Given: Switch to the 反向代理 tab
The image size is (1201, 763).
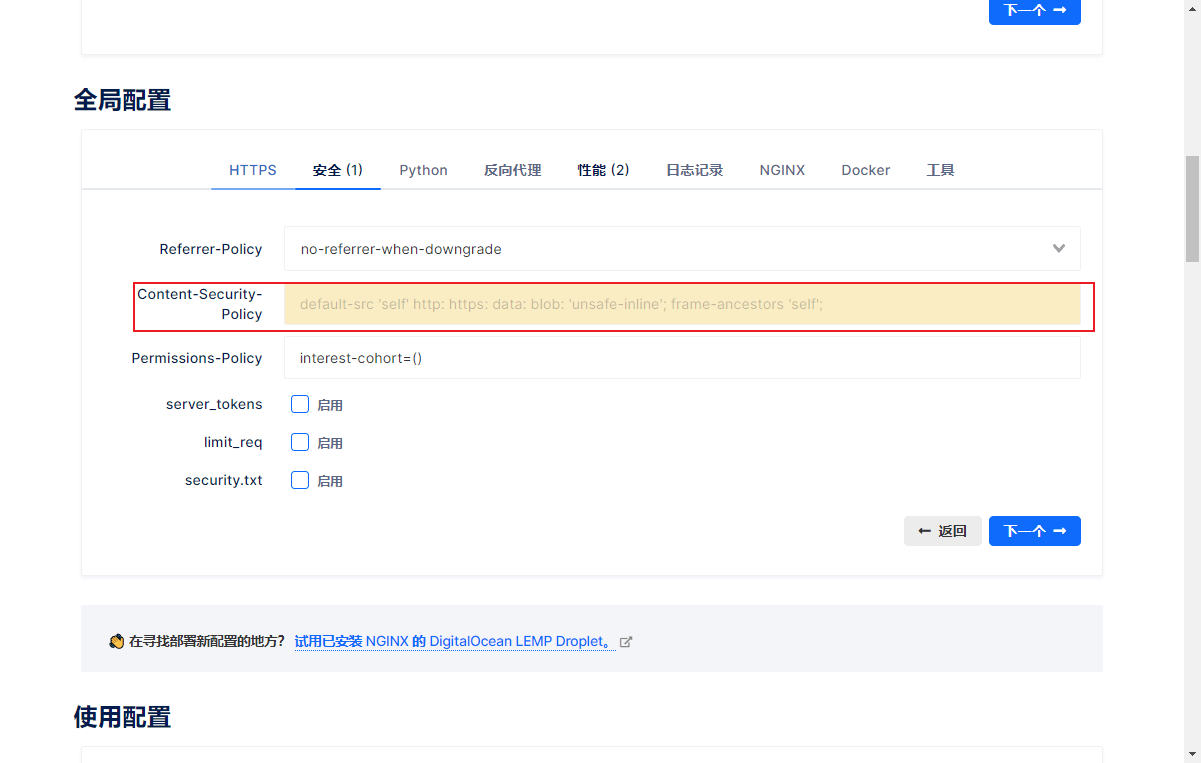Looking at the screenshot, I should tap(512, 170).
